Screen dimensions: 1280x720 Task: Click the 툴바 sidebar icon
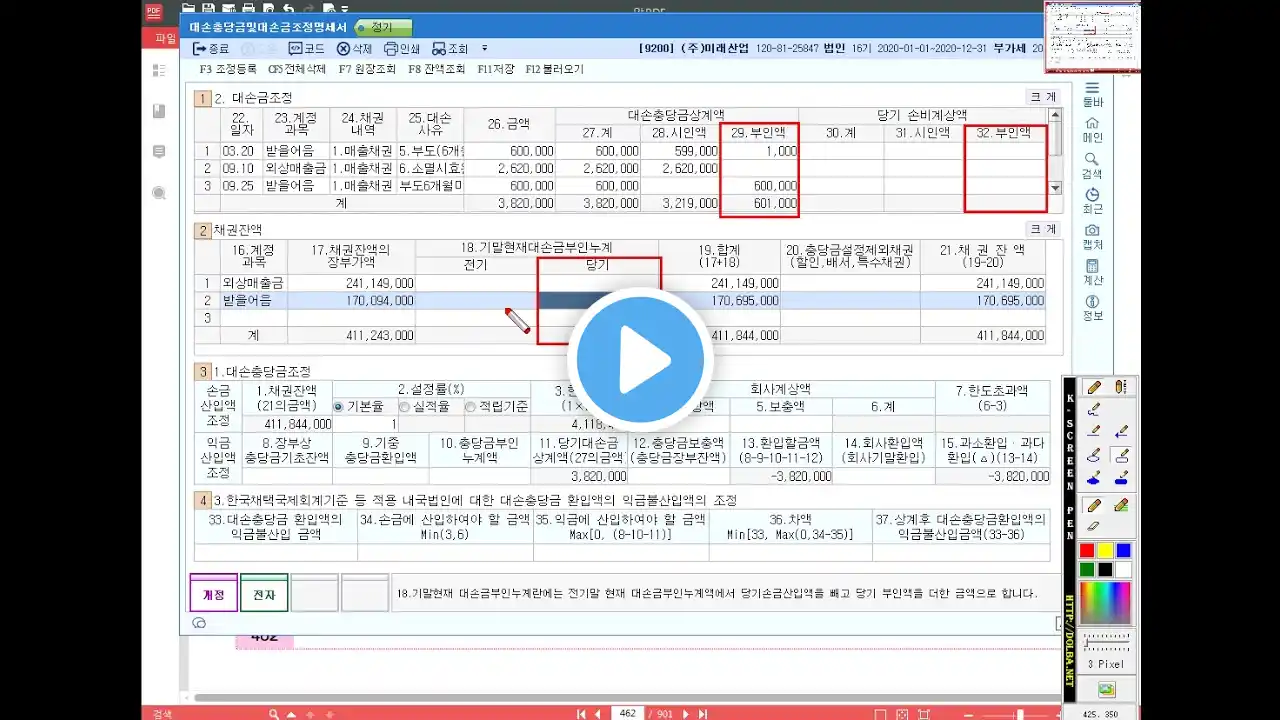click(x=1093, y=93)
